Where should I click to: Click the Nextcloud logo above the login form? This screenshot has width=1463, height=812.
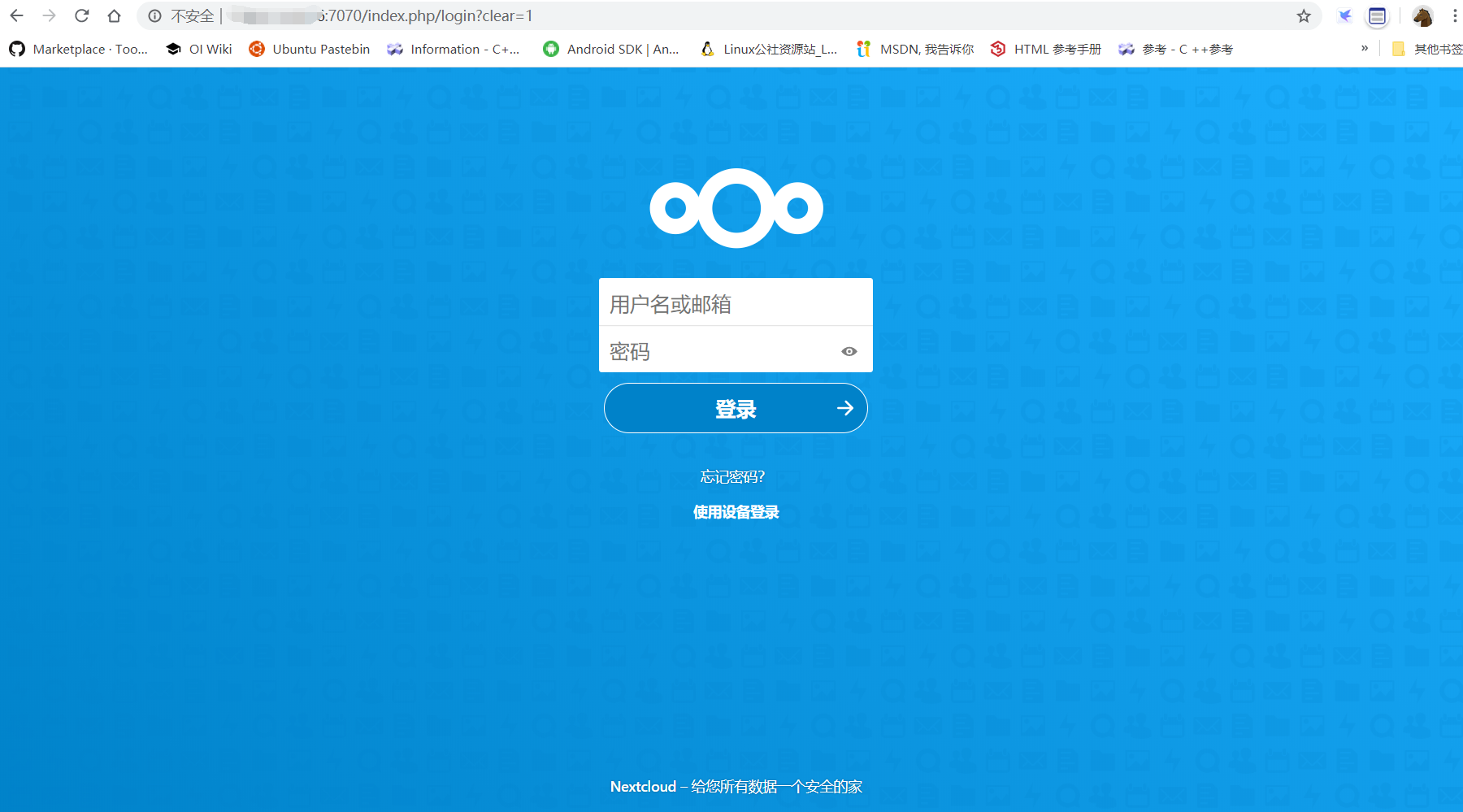click(x=736, y=207)
